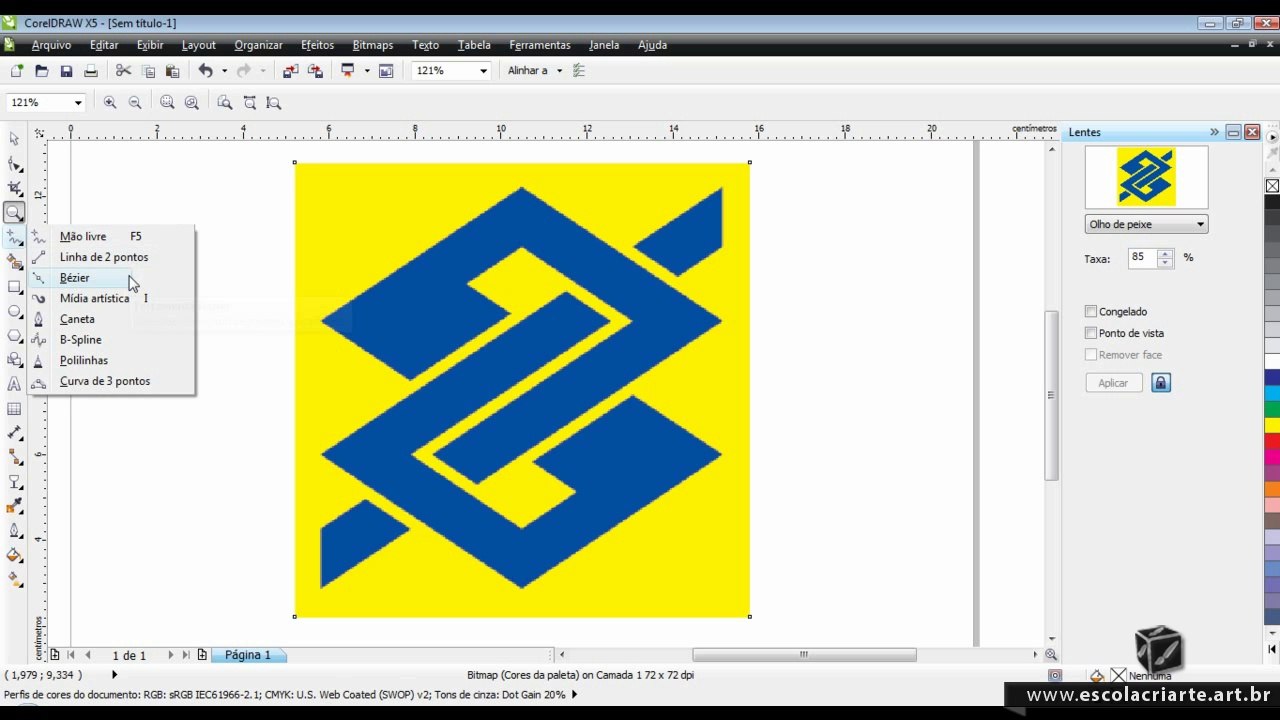Open the Olho de peixe lens dropdown
The width and height of the screenshot is (1280, 720).
(x=1146, y=224)
